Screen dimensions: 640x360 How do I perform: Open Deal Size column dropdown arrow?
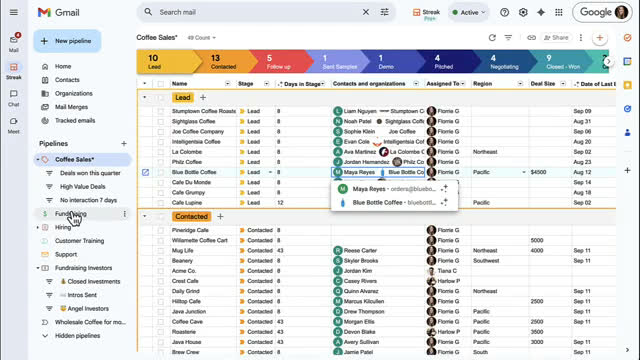click(x=563, y=84)
